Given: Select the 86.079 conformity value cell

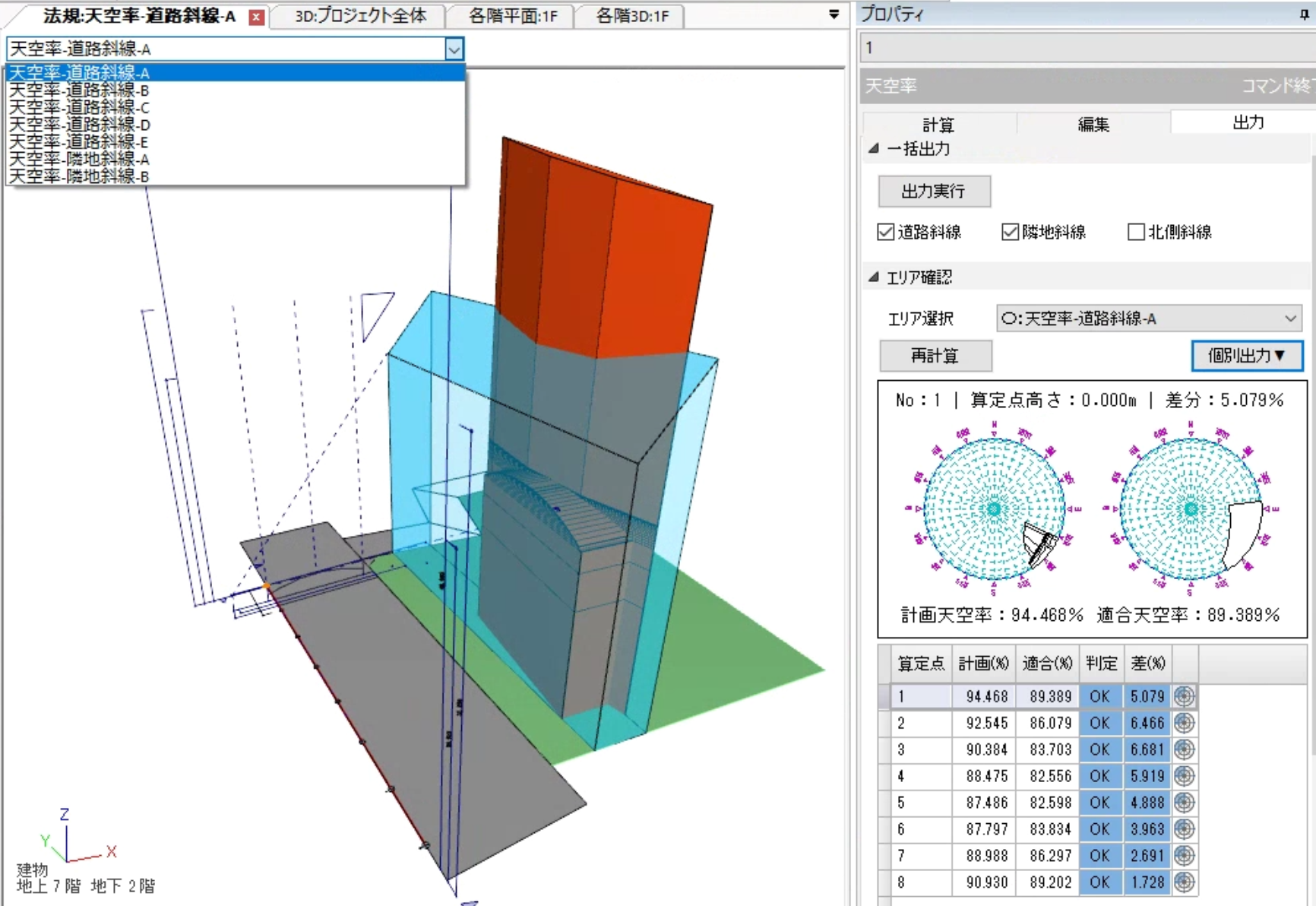Looking at the screenshot, I should coord(1048,723).
